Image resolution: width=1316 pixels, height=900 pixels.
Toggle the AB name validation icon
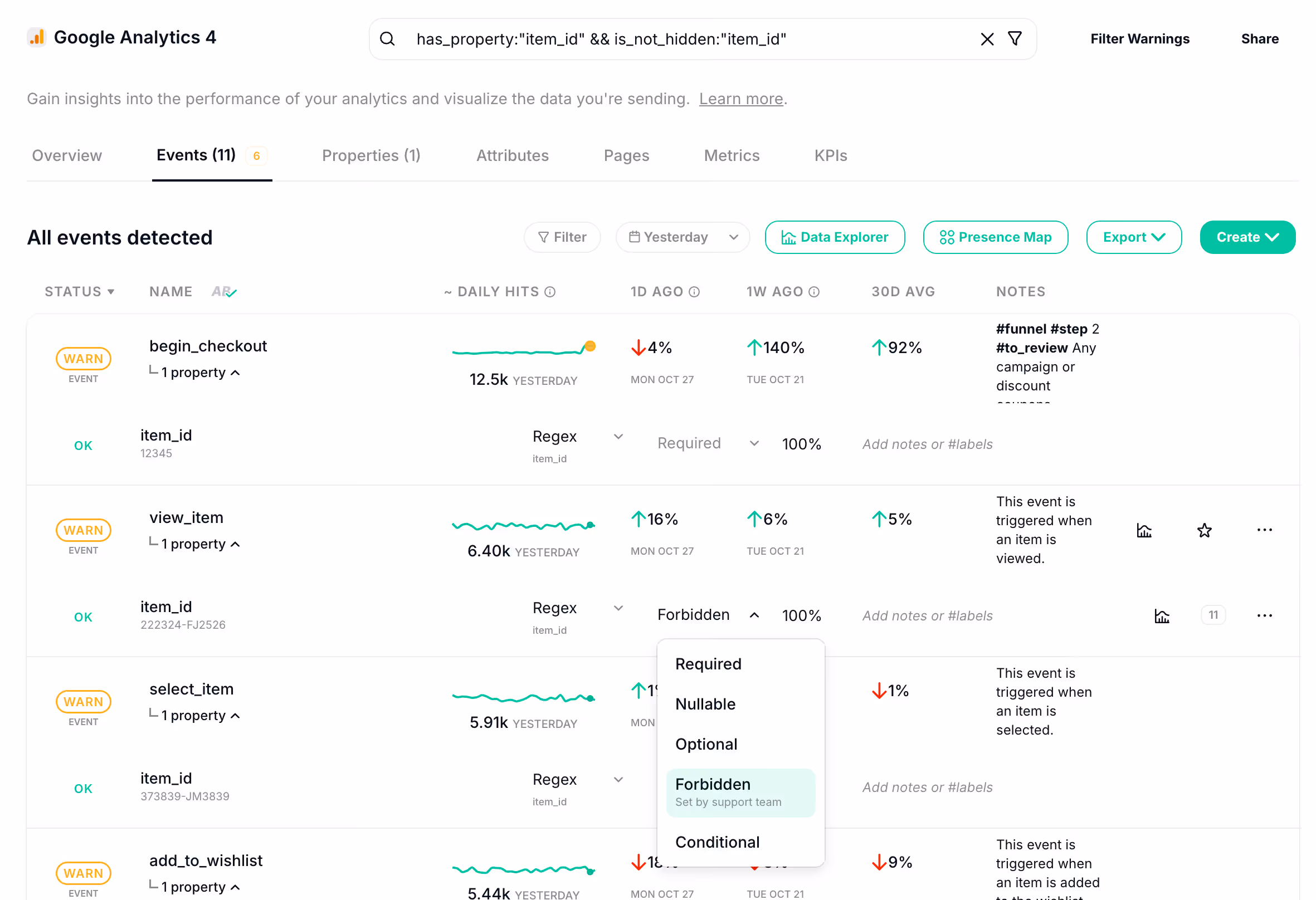click(x=223, y=291)
